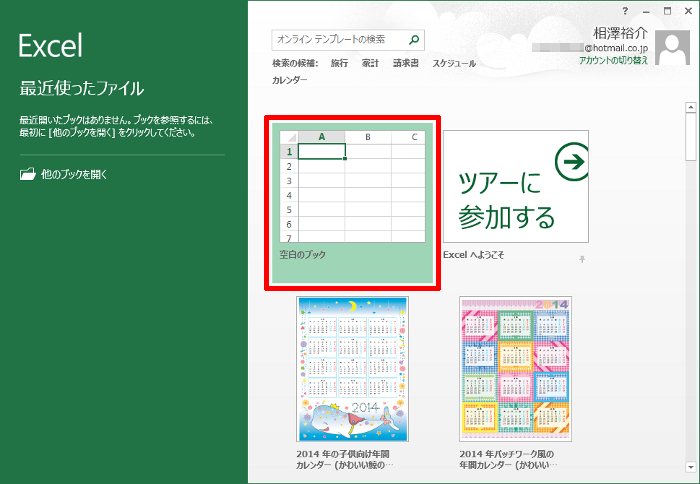The image size is (700, 484).
Task: Close the Excel window
Action: click(x=688, y=11)
